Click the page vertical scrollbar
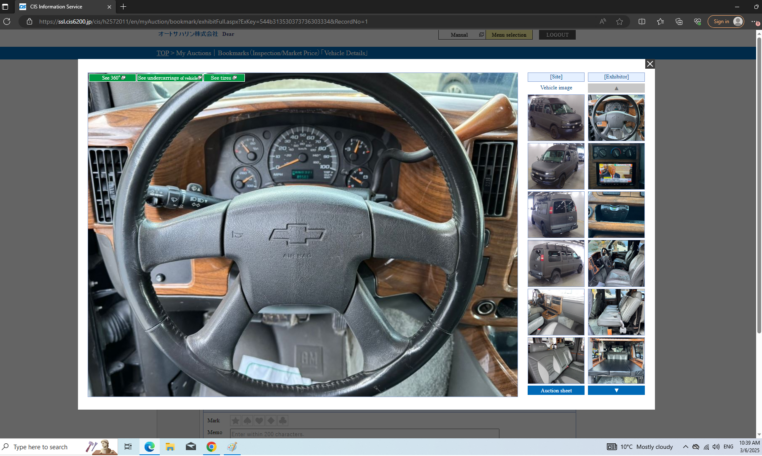Image resolution: width=762 pixels, height=456 pixels. 759,185
